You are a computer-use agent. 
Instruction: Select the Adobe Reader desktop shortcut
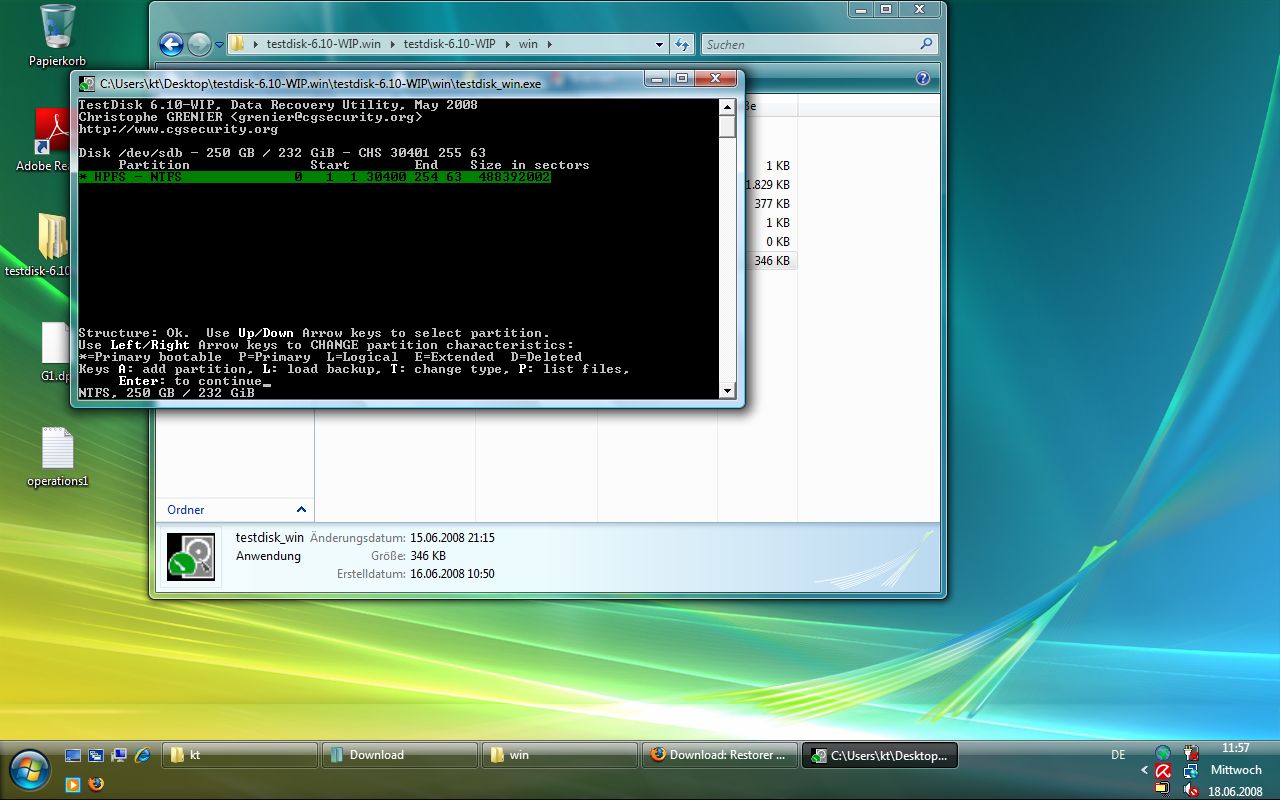click(50, 140)
